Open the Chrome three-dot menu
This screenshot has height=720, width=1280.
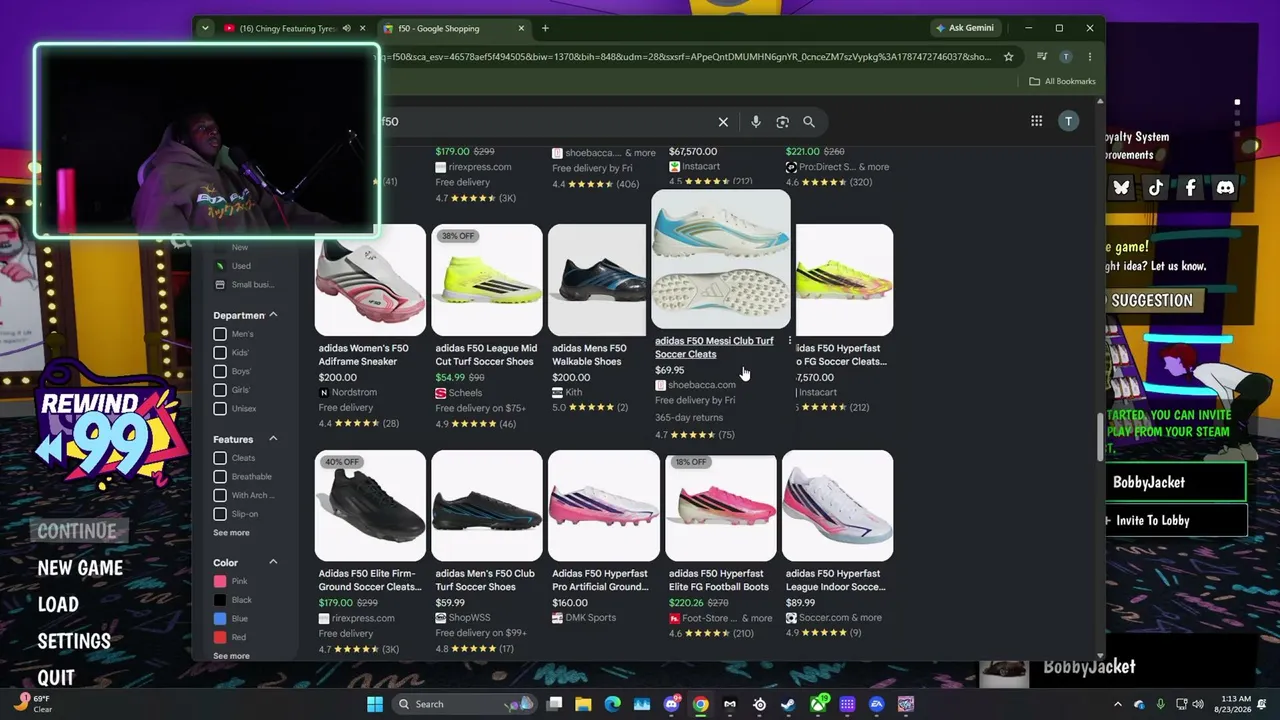1090,57
